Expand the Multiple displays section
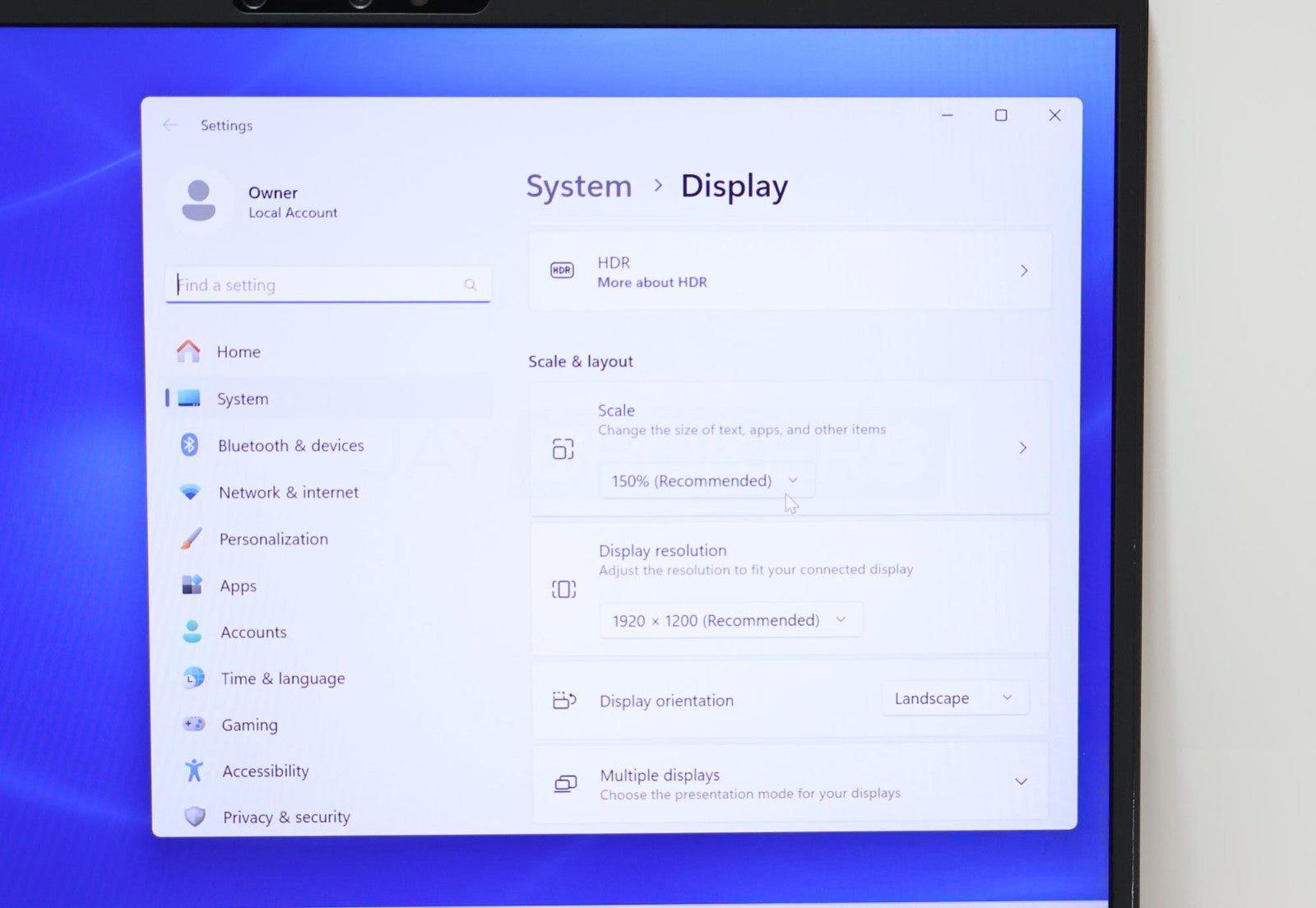This screenshot has width=1316, height=908. (1021, 781)
